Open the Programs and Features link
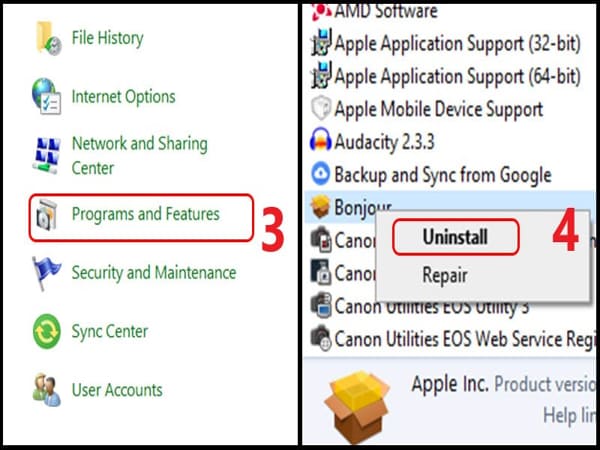The height and width of the screenshot is (450, 600). point(146,214)
